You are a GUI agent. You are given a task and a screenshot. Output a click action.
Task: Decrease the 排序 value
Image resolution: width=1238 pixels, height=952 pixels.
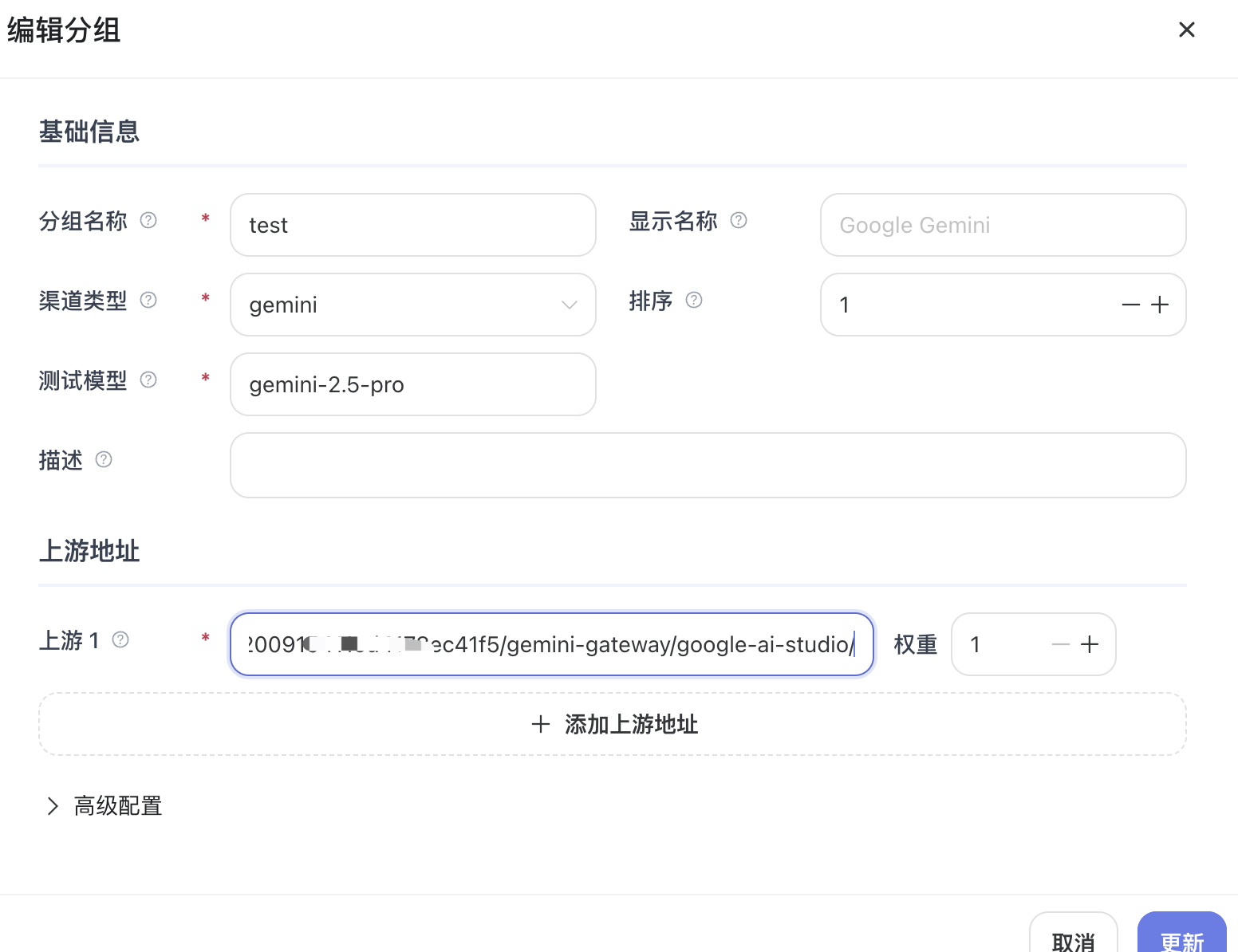point(1130,305)
